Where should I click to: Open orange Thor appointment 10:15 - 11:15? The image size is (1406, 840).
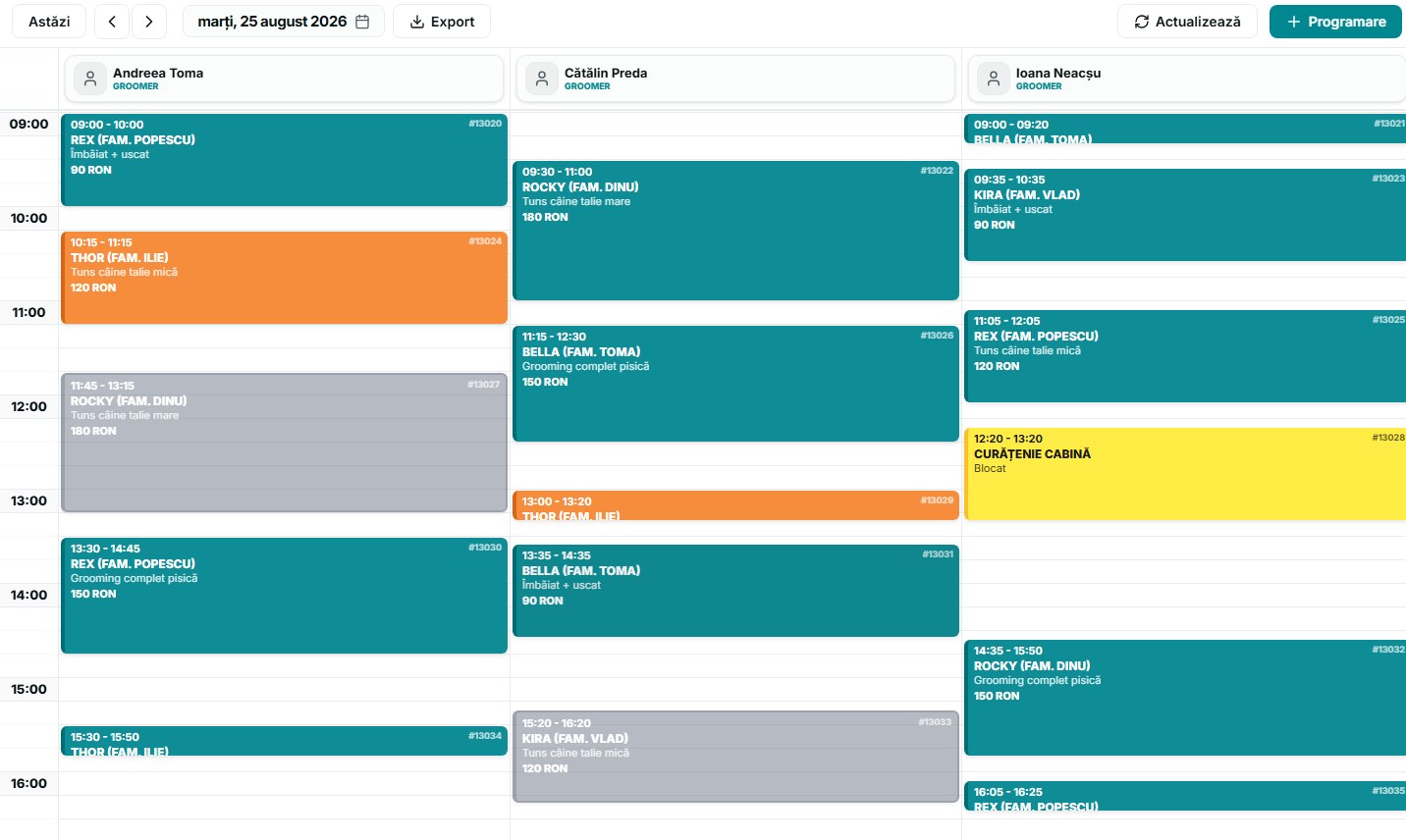click(x=284, y=278)
